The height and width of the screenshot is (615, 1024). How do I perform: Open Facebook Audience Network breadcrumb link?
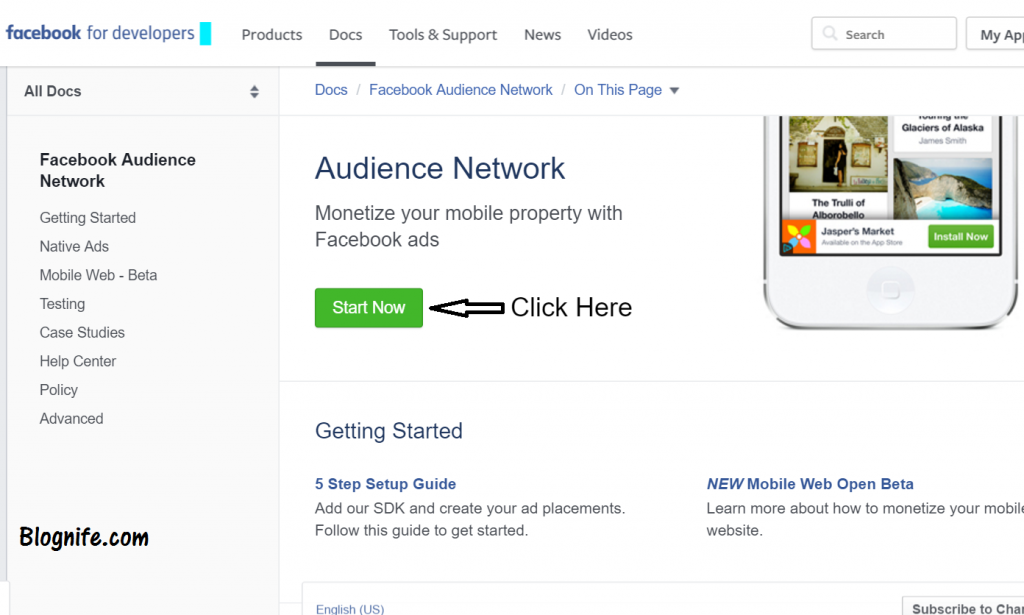click(x=460, y=90)
